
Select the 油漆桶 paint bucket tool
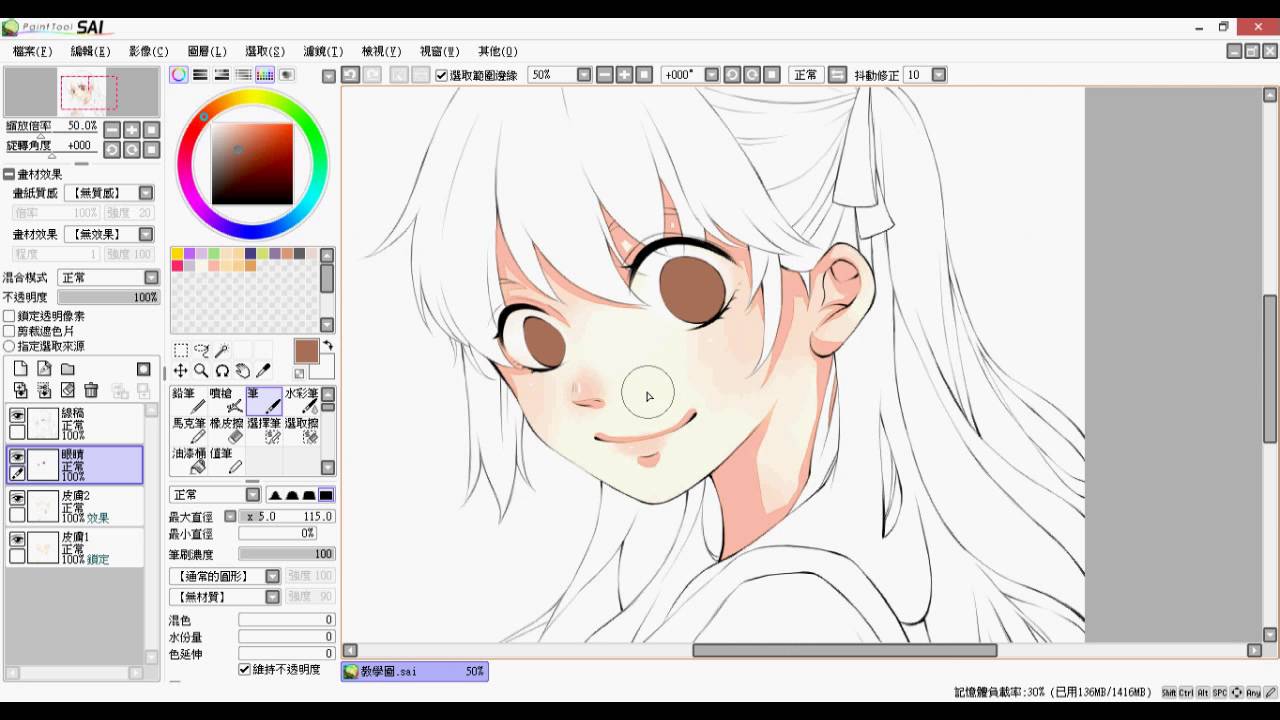coord(189,460)
